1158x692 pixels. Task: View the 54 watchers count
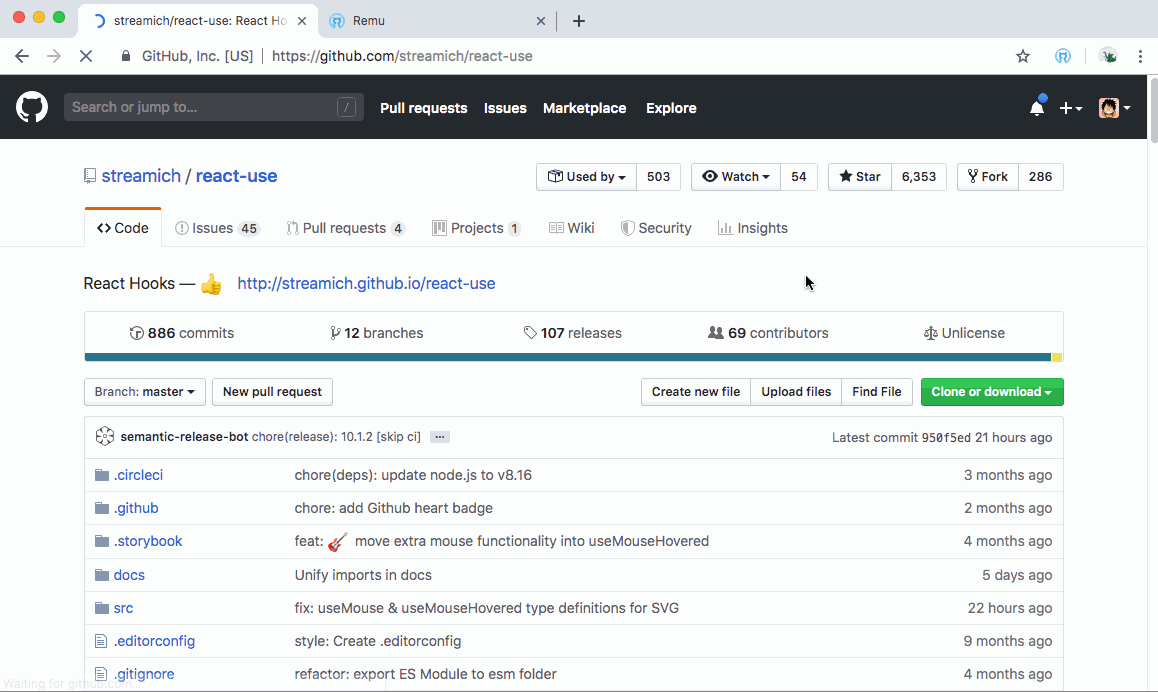tap(798, 177)
